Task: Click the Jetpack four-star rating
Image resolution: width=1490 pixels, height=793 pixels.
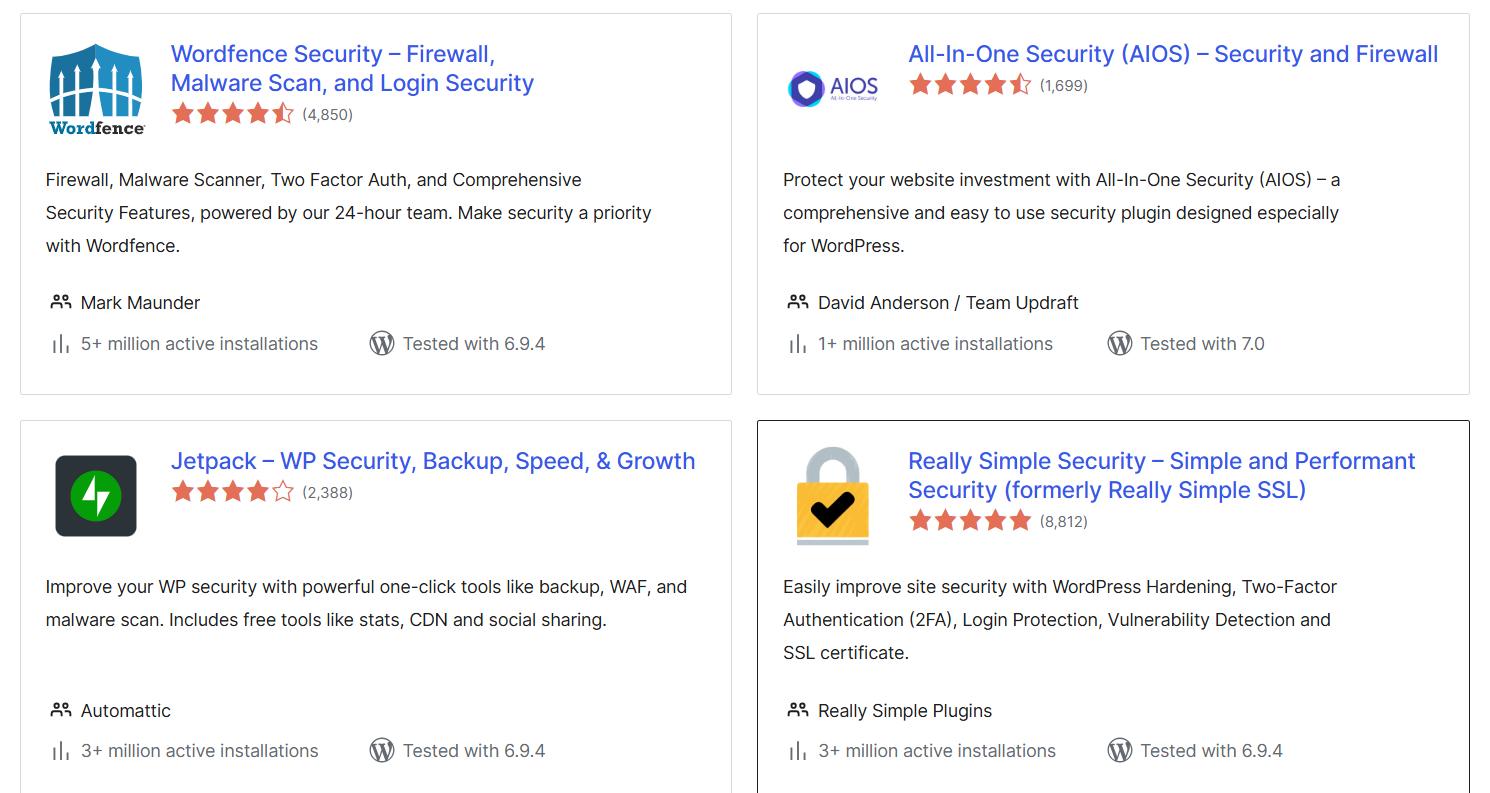Action: (x=232, y=492)
